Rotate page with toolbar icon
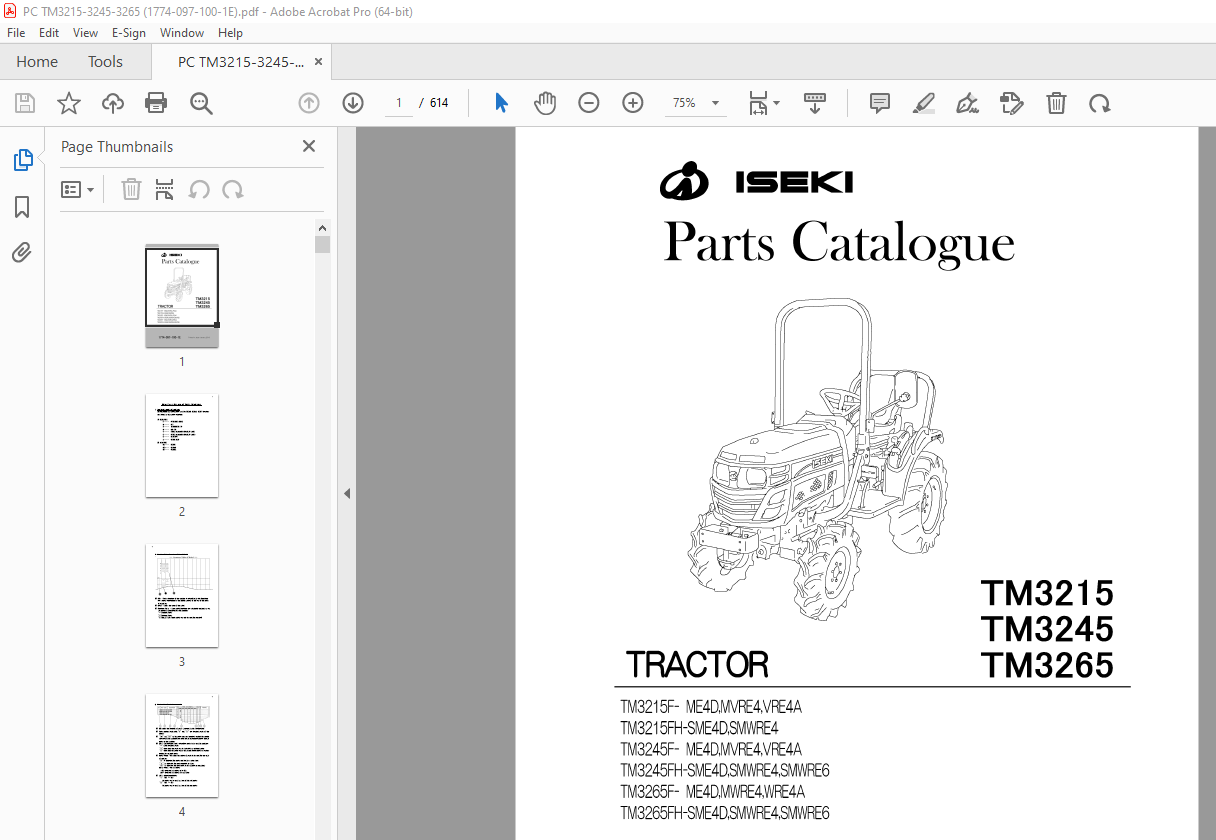 pyautogui.click(x=1100, y=103)
